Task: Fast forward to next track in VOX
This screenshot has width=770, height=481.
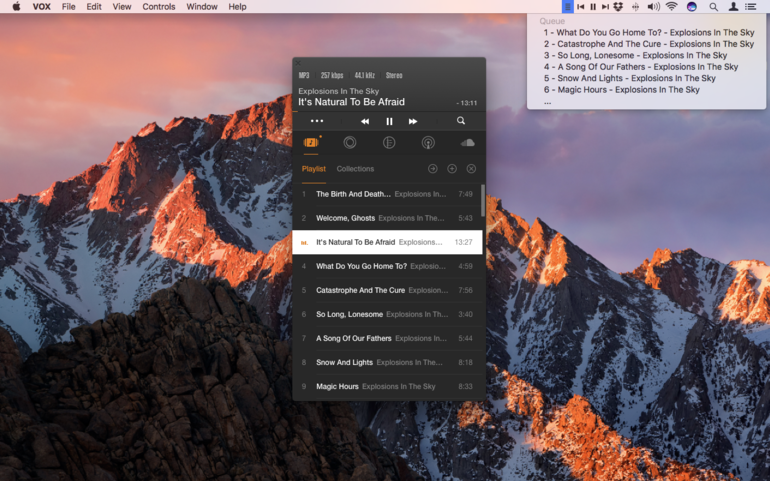Action: 413,121
